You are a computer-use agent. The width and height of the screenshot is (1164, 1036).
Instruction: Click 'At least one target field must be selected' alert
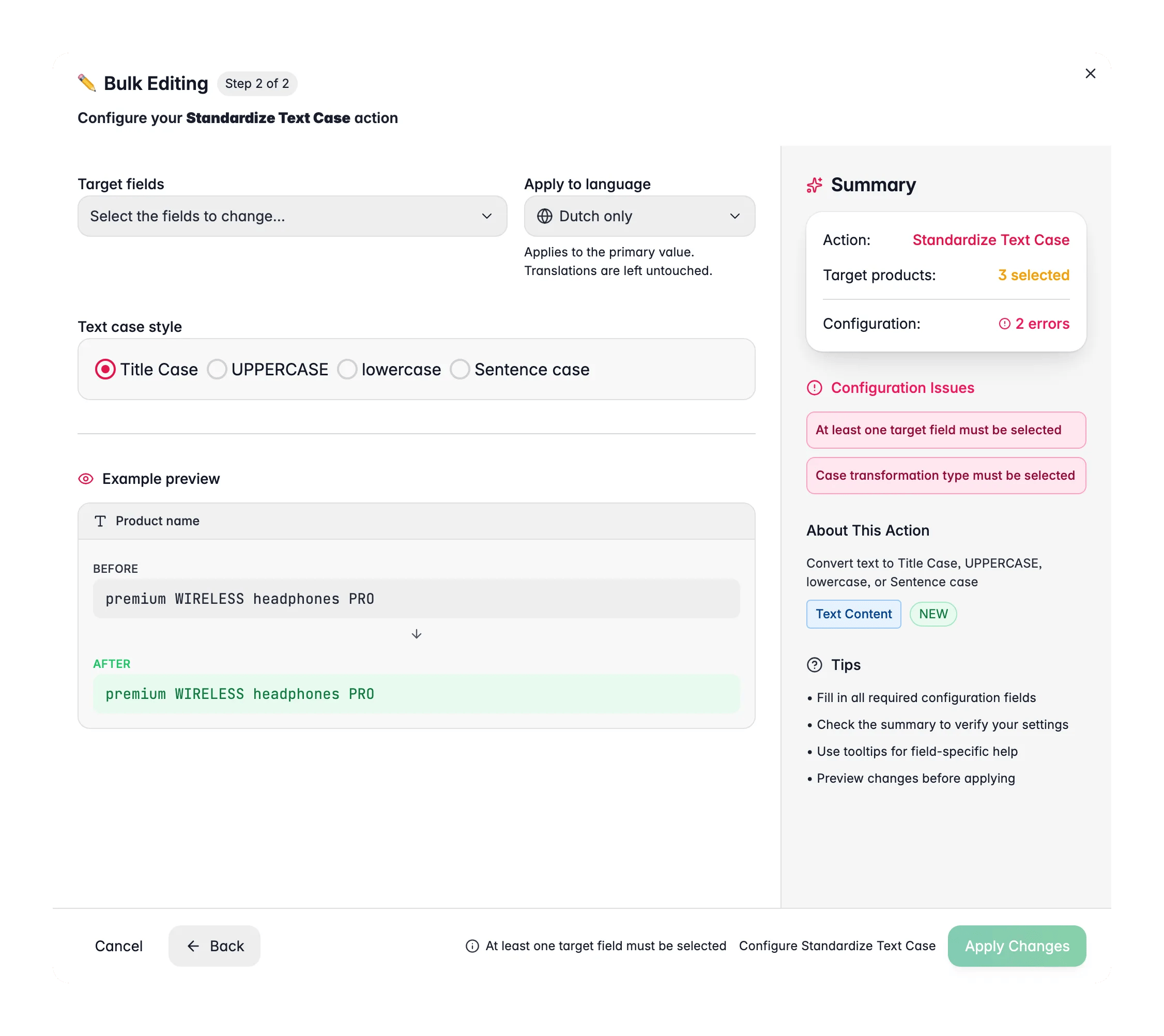(x=946, y=430)
